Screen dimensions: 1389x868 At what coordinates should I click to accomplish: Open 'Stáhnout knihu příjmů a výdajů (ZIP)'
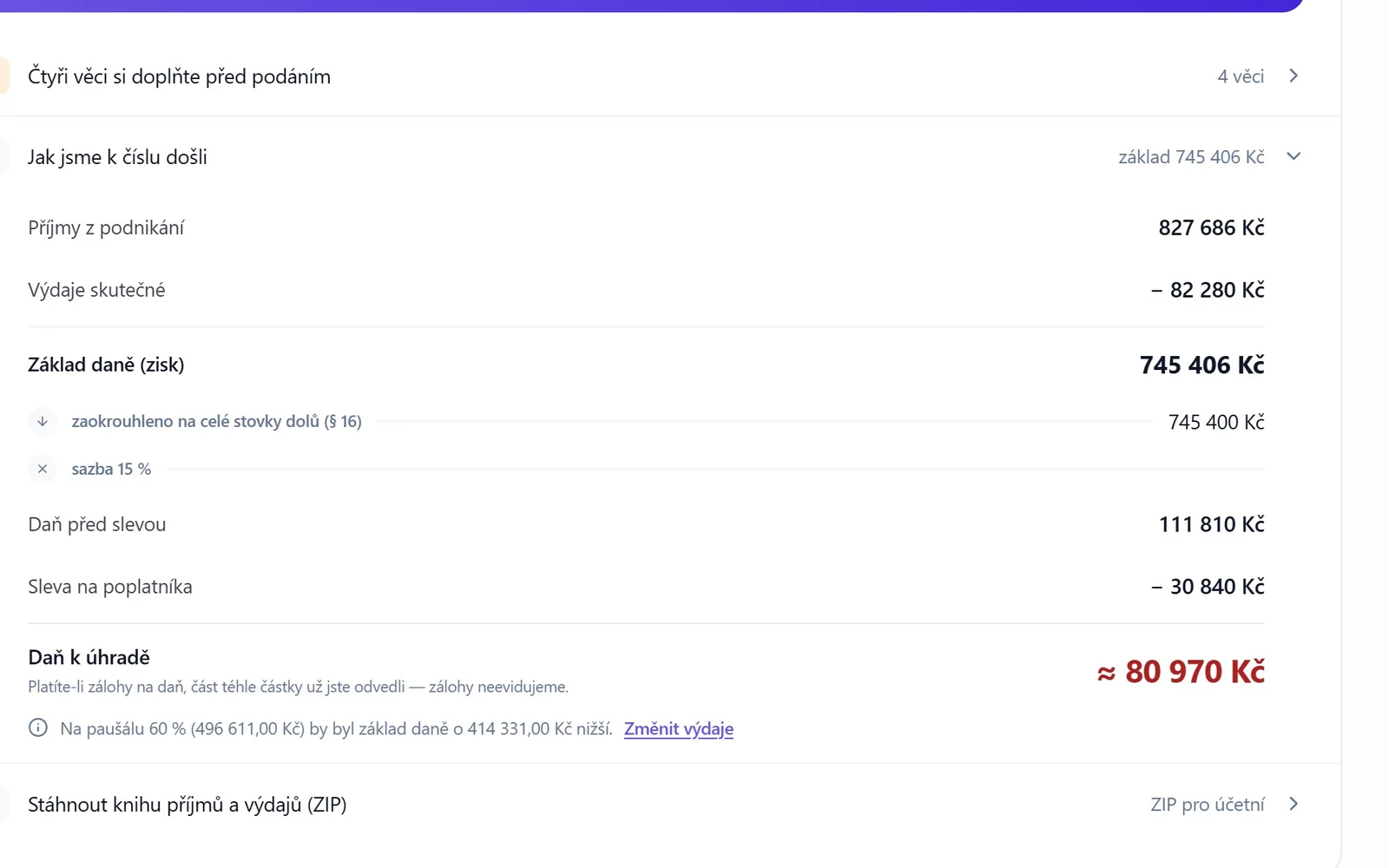[670, 805]
